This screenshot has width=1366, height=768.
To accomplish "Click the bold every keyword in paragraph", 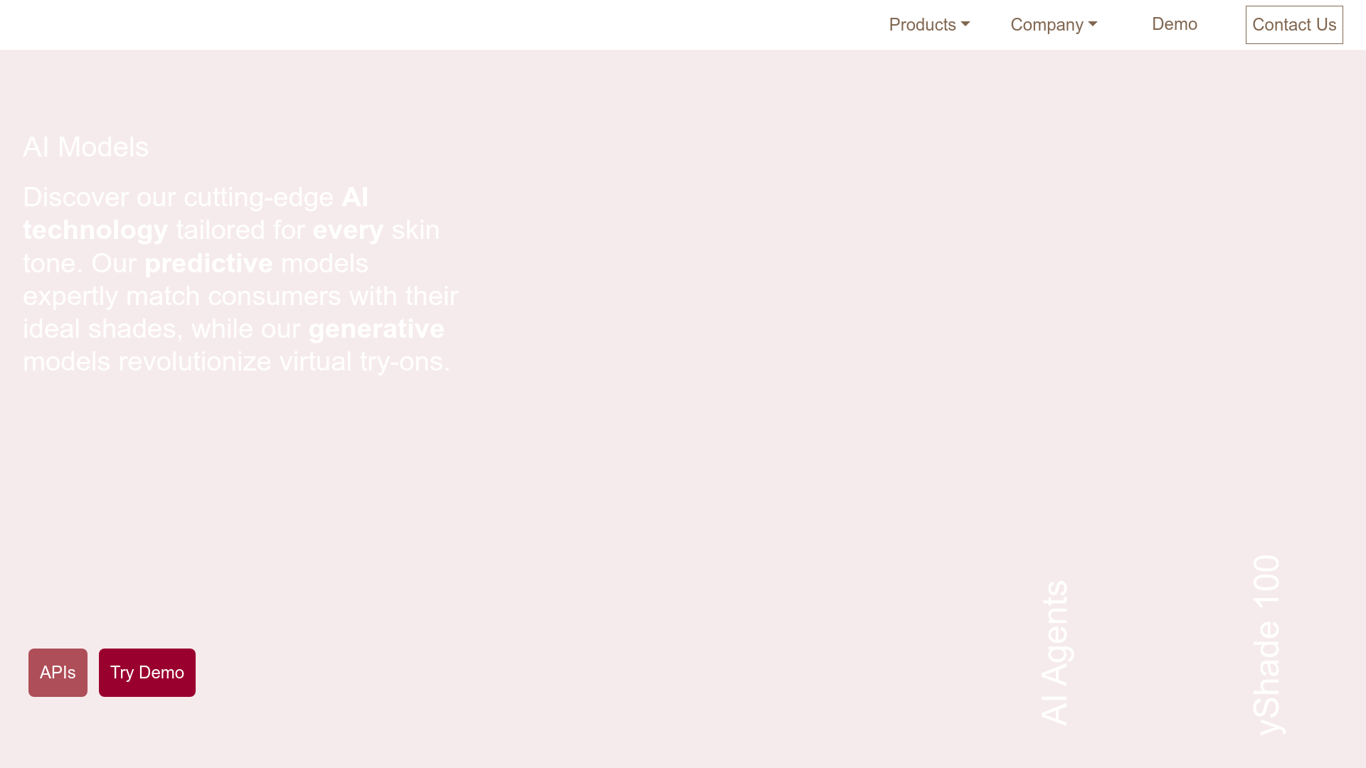I will [x=347, y=230].
